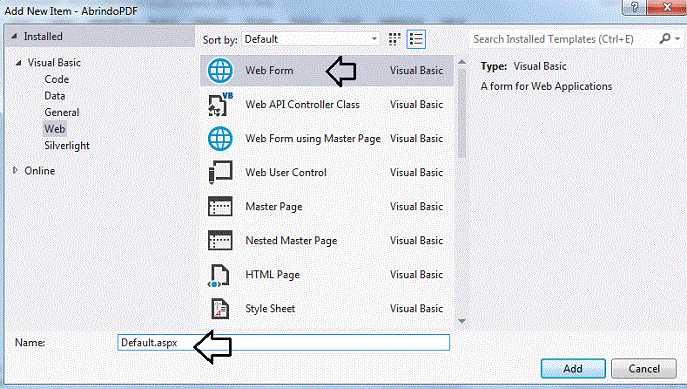Click the Search Installed Templates box
Viewport: 687px width, 389px height.
point(564,39)
